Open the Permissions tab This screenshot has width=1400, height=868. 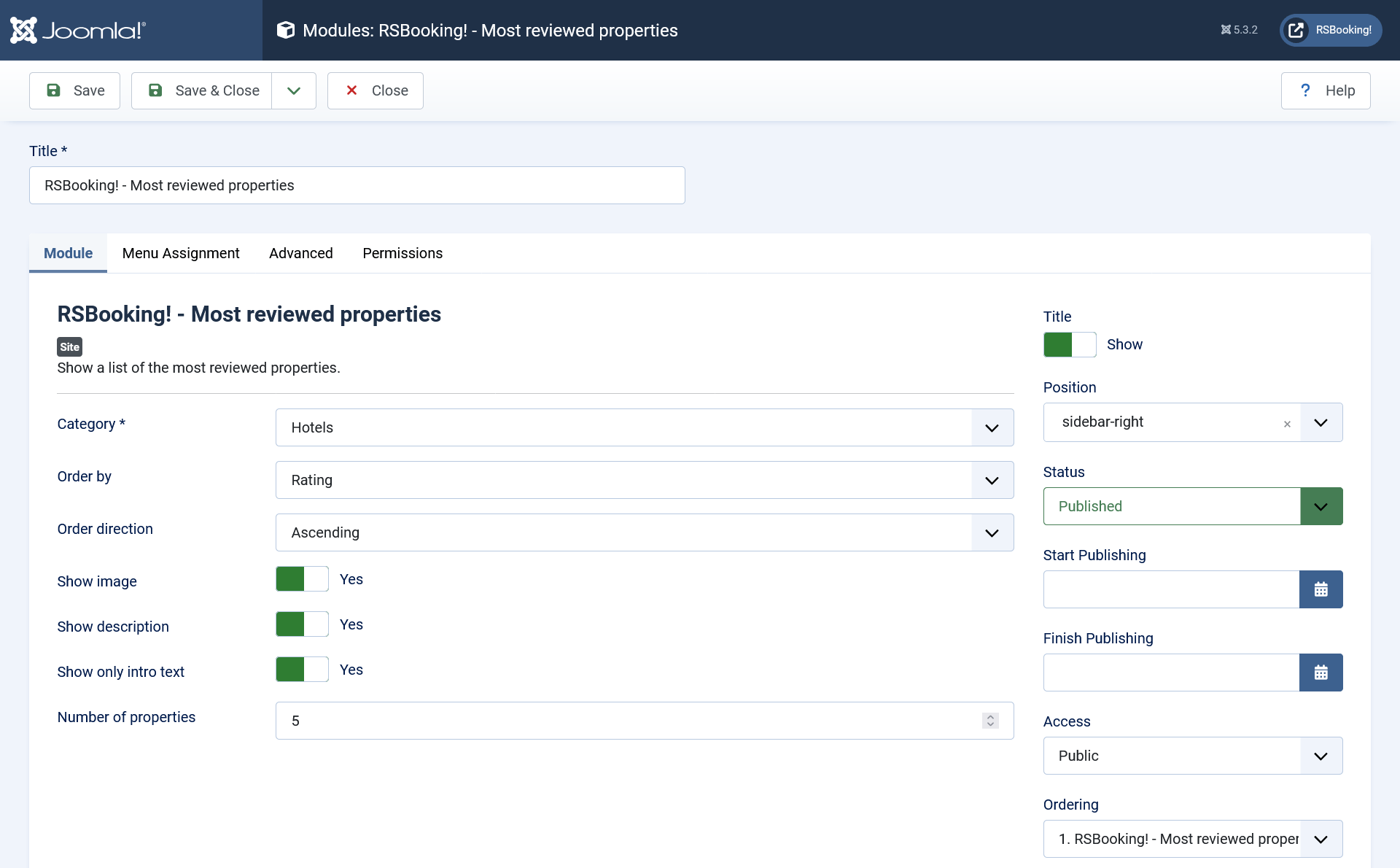(402, 253)
